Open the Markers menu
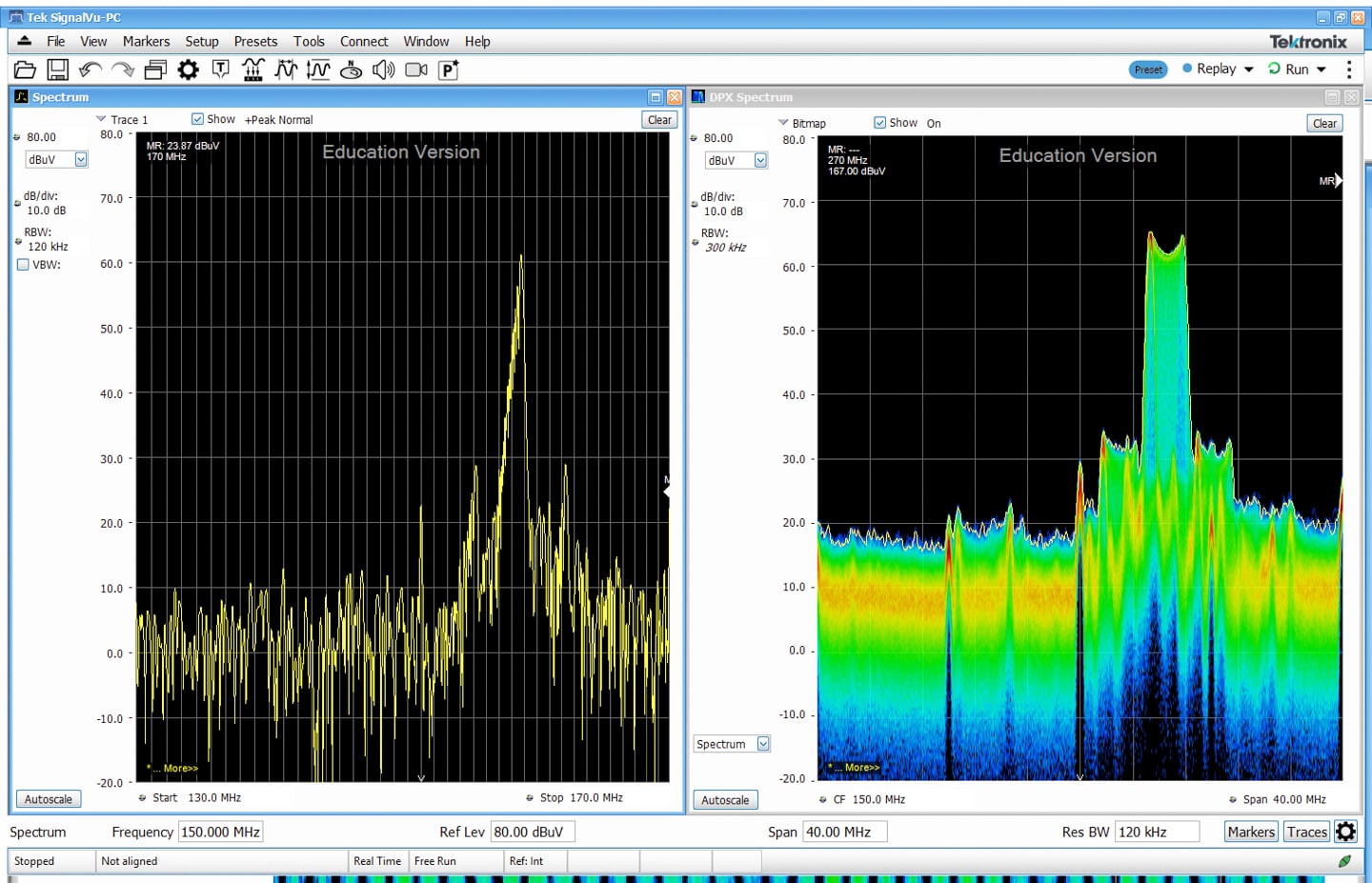The image size is (1372, 883). click(x=146, y=41)
